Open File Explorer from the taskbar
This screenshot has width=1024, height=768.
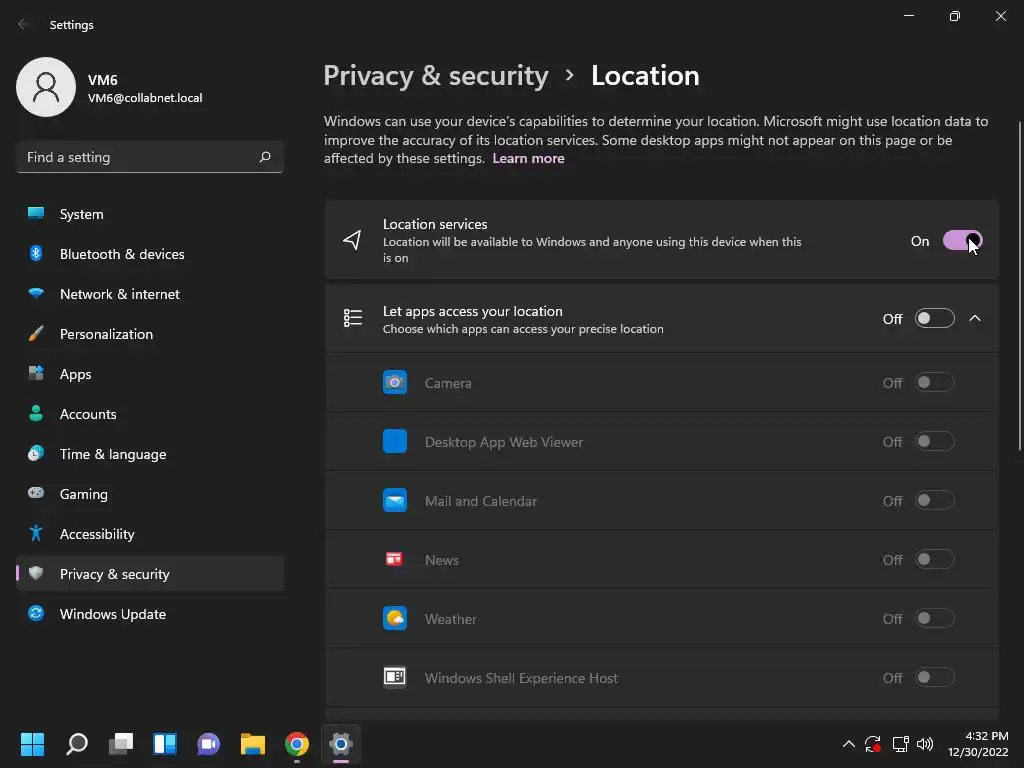point(253,744)
